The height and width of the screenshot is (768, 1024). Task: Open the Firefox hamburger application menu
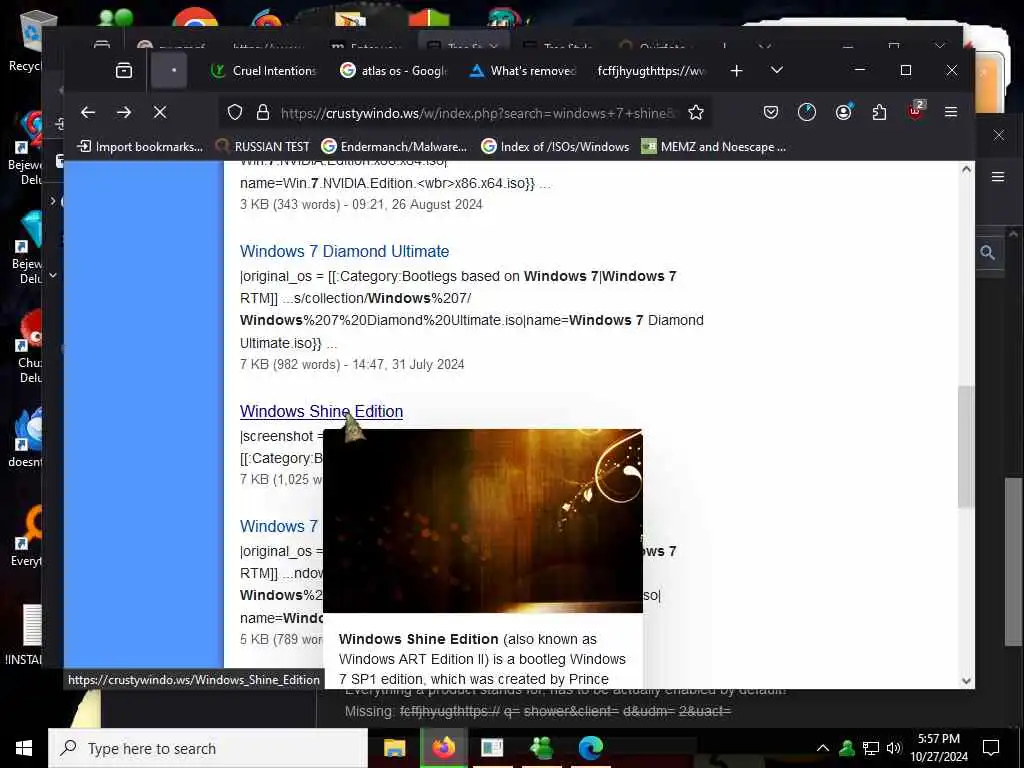951,113
